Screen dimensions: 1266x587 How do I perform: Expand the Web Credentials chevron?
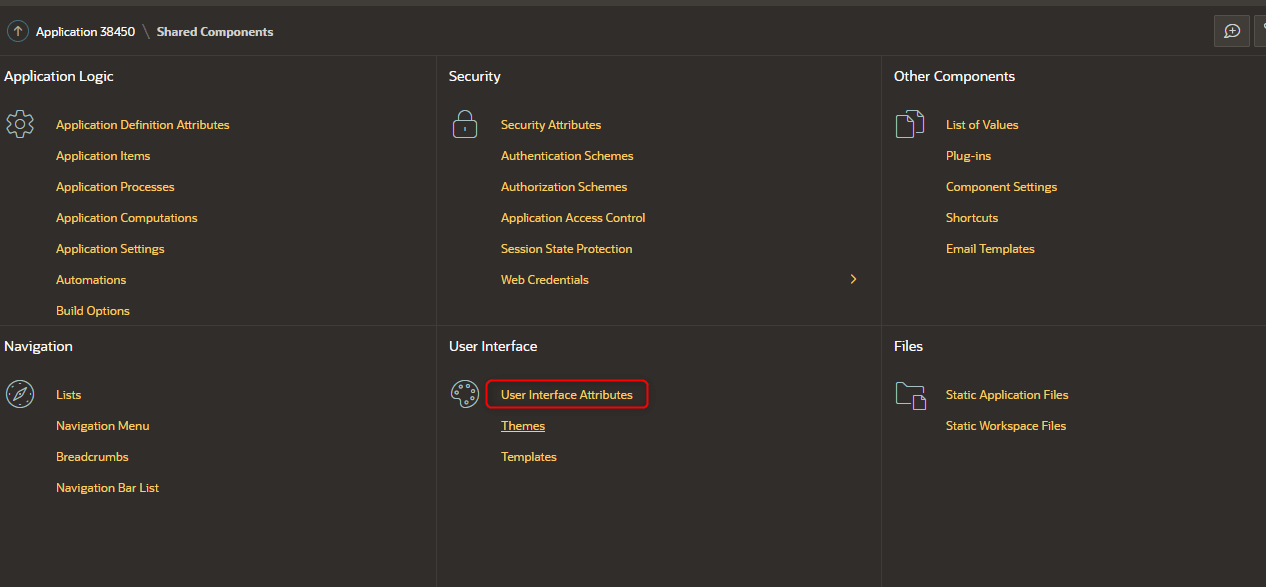853,279
